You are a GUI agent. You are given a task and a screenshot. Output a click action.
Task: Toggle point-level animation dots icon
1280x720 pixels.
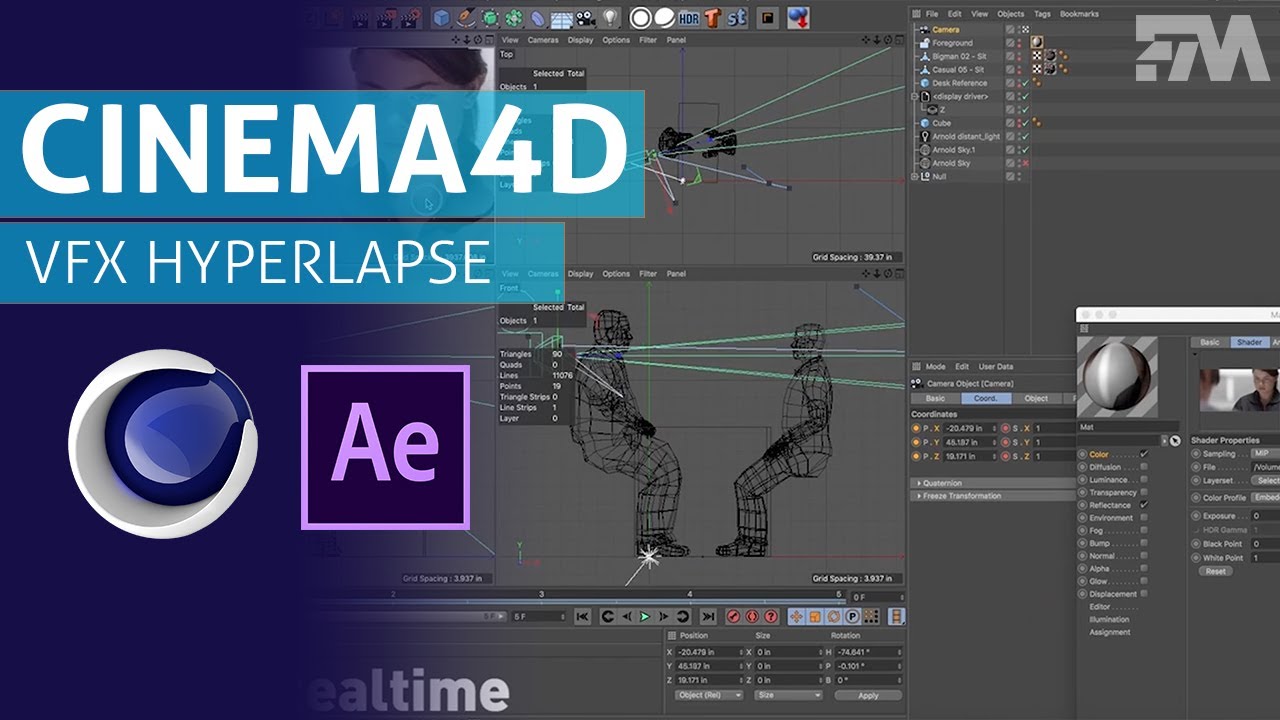point(872,616)
